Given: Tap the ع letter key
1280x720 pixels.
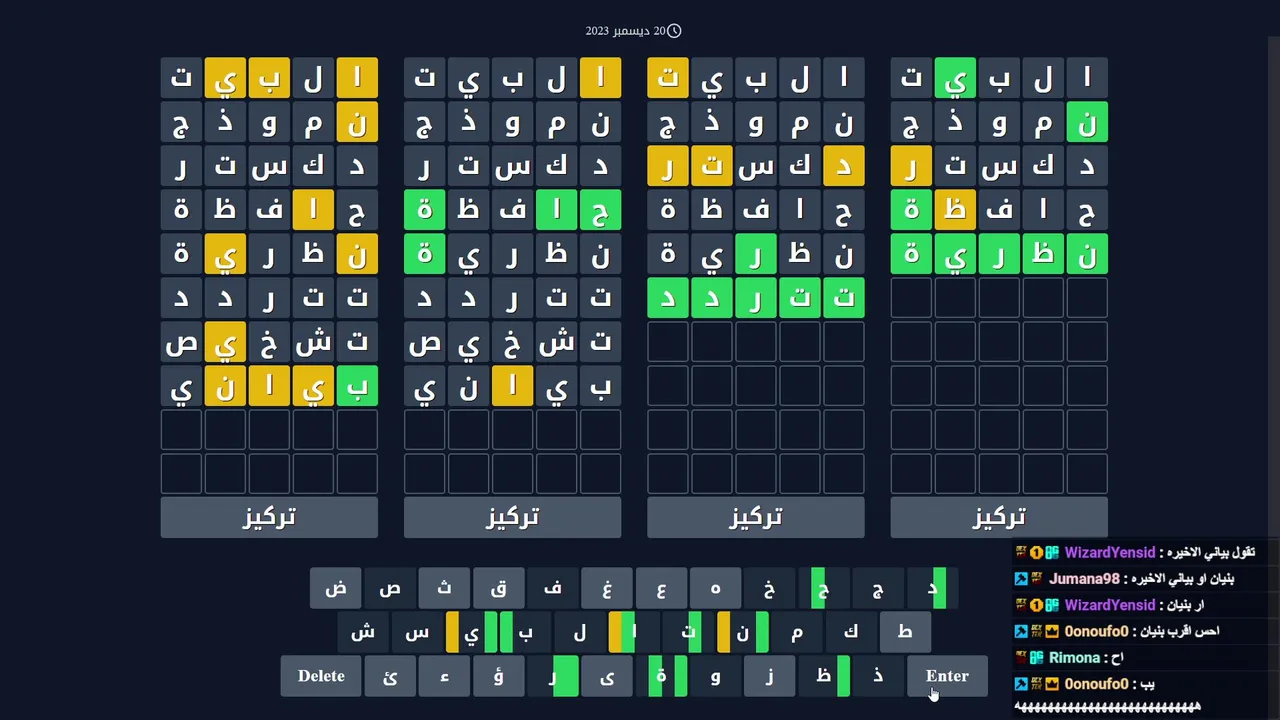Looking at the screenshot, I should point(660,588).
